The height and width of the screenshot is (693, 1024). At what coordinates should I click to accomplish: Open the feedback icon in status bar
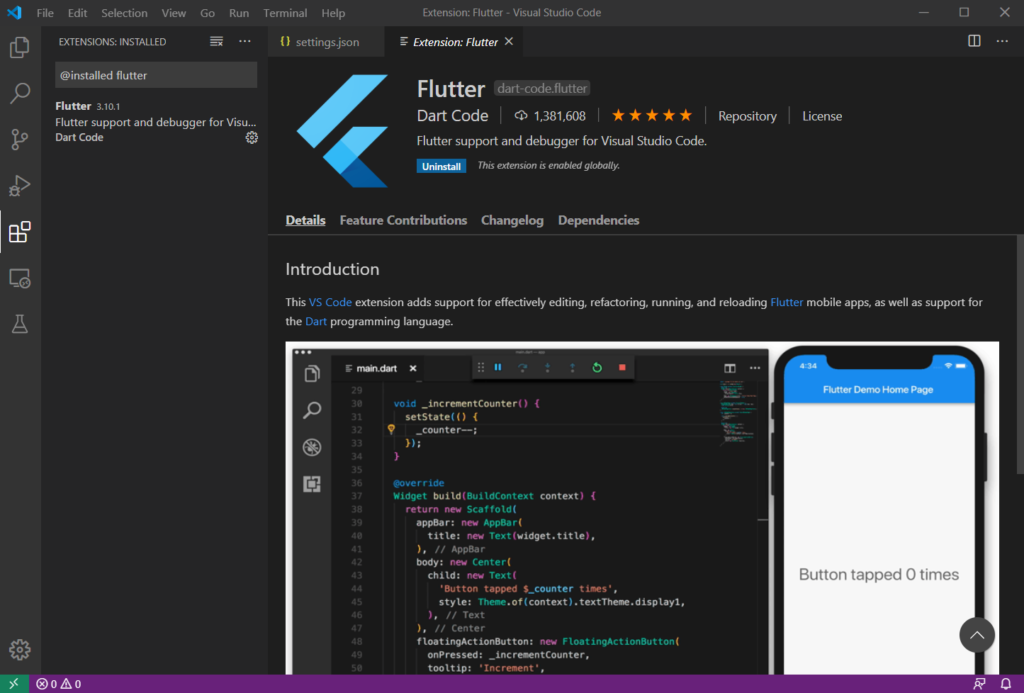pyautogui.click(x=979, y=684)
